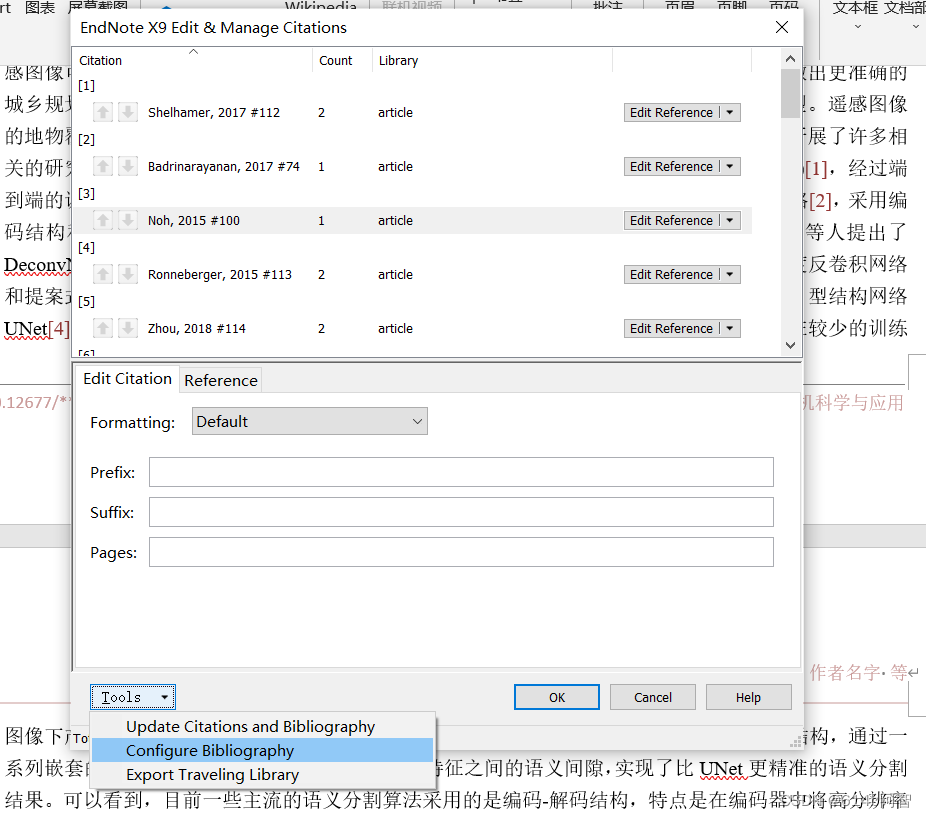
Task: Move Shelhamer, 2017 citation down
Action: click(128, 112)
